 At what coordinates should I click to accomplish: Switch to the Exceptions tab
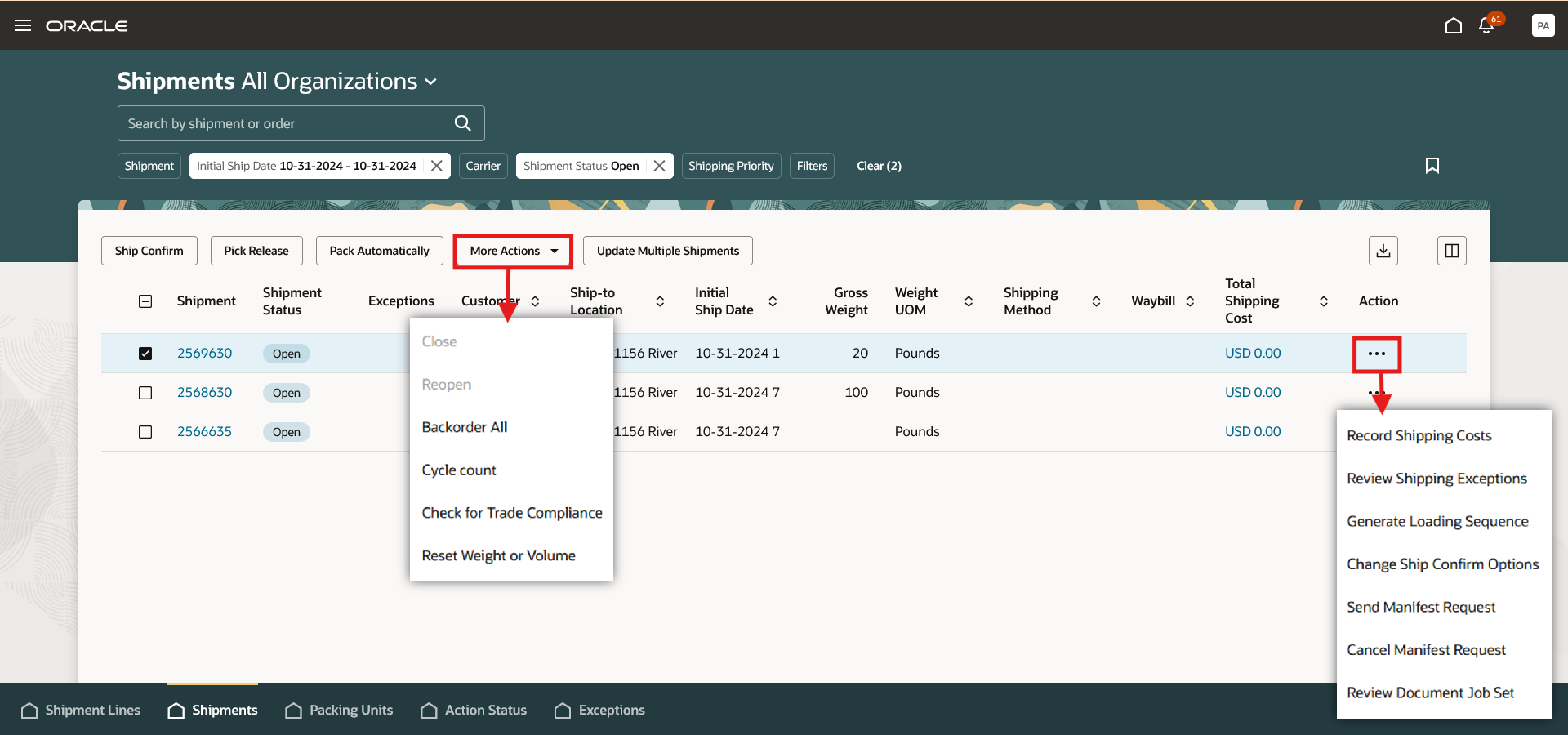(599, 710)
